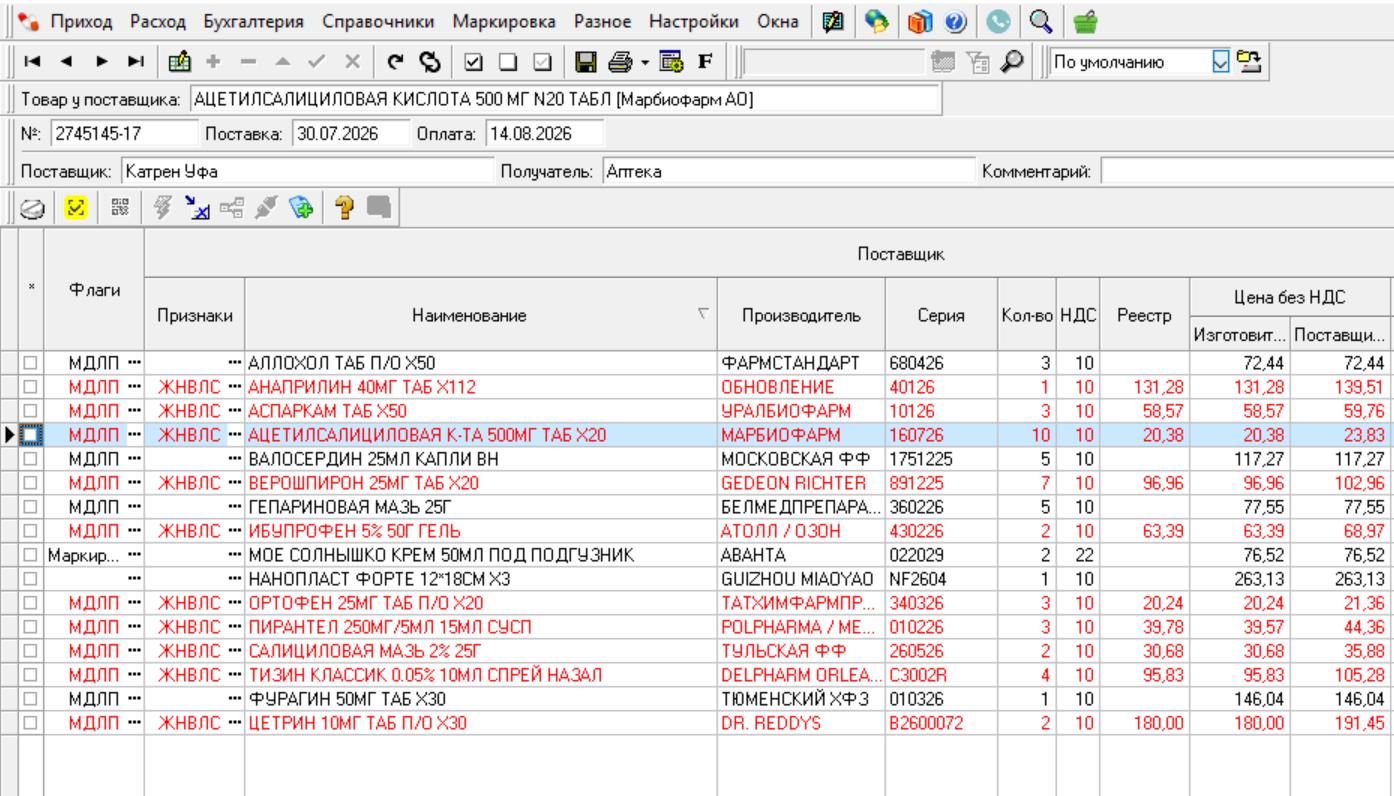1394x796 pixels.
Task: Sort by the Серия column header
Action: [941, 315]
